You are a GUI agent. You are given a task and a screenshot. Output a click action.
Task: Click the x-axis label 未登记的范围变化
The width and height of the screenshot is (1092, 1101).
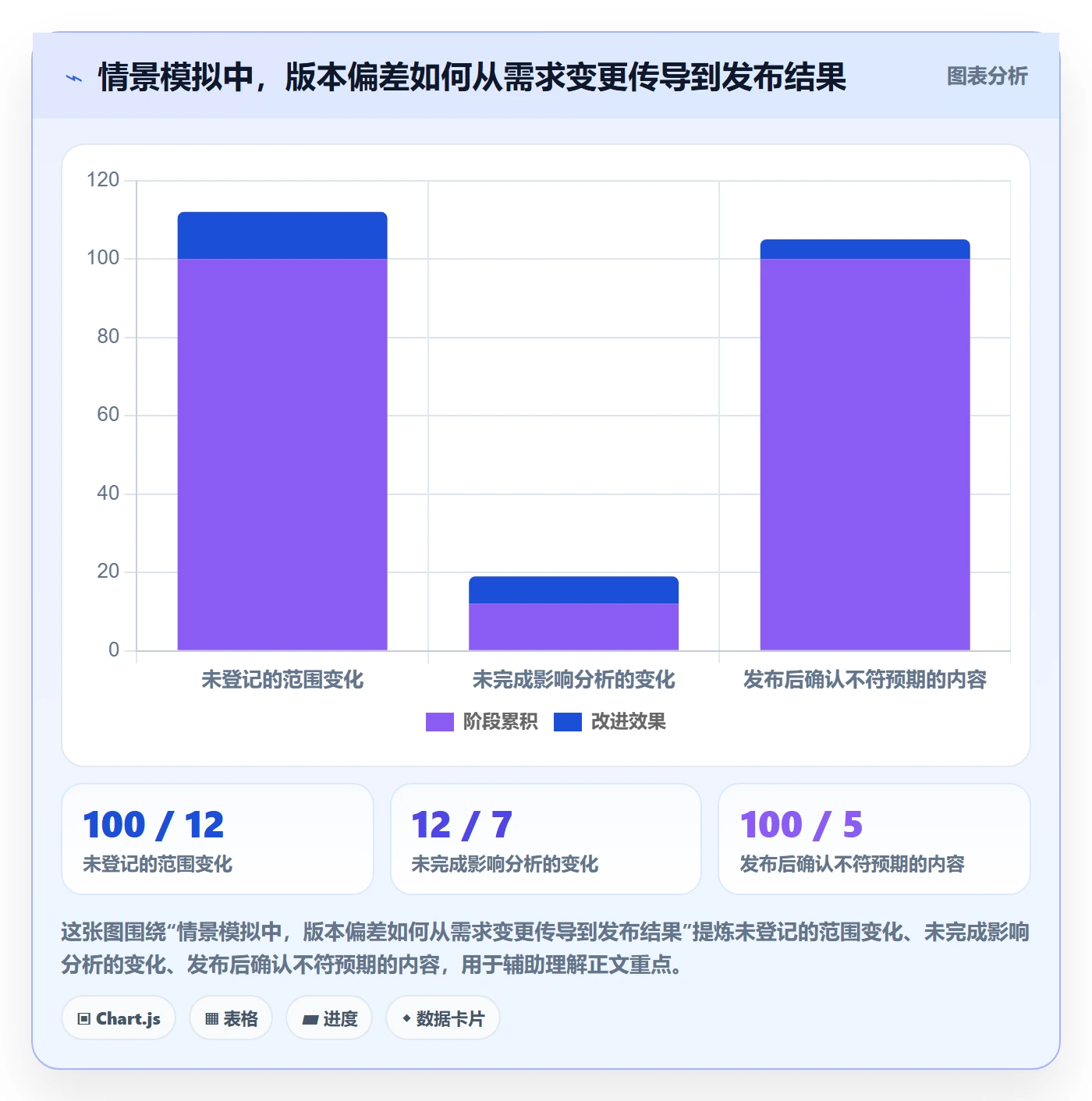[282, 680]
